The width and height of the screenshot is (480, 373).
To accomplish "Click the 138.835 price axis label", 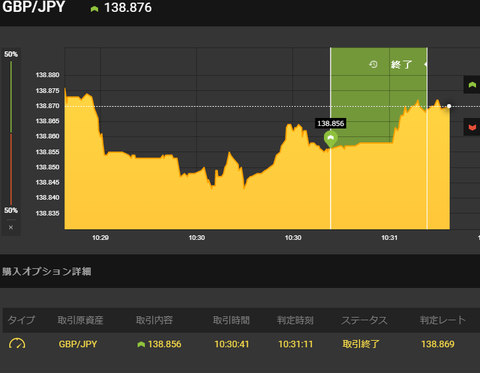I will (47, 213).
